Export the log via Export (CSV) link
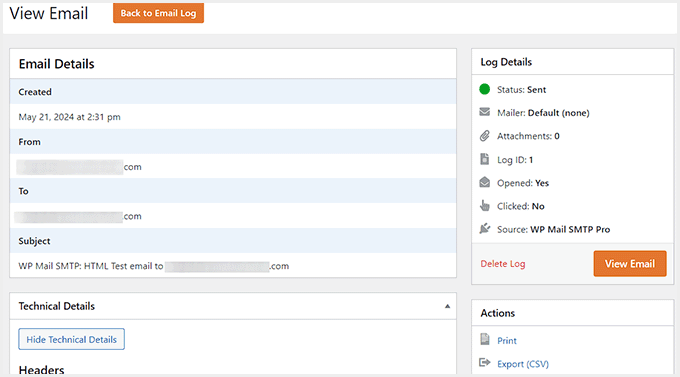680x377 pixels. coord(523,364)
